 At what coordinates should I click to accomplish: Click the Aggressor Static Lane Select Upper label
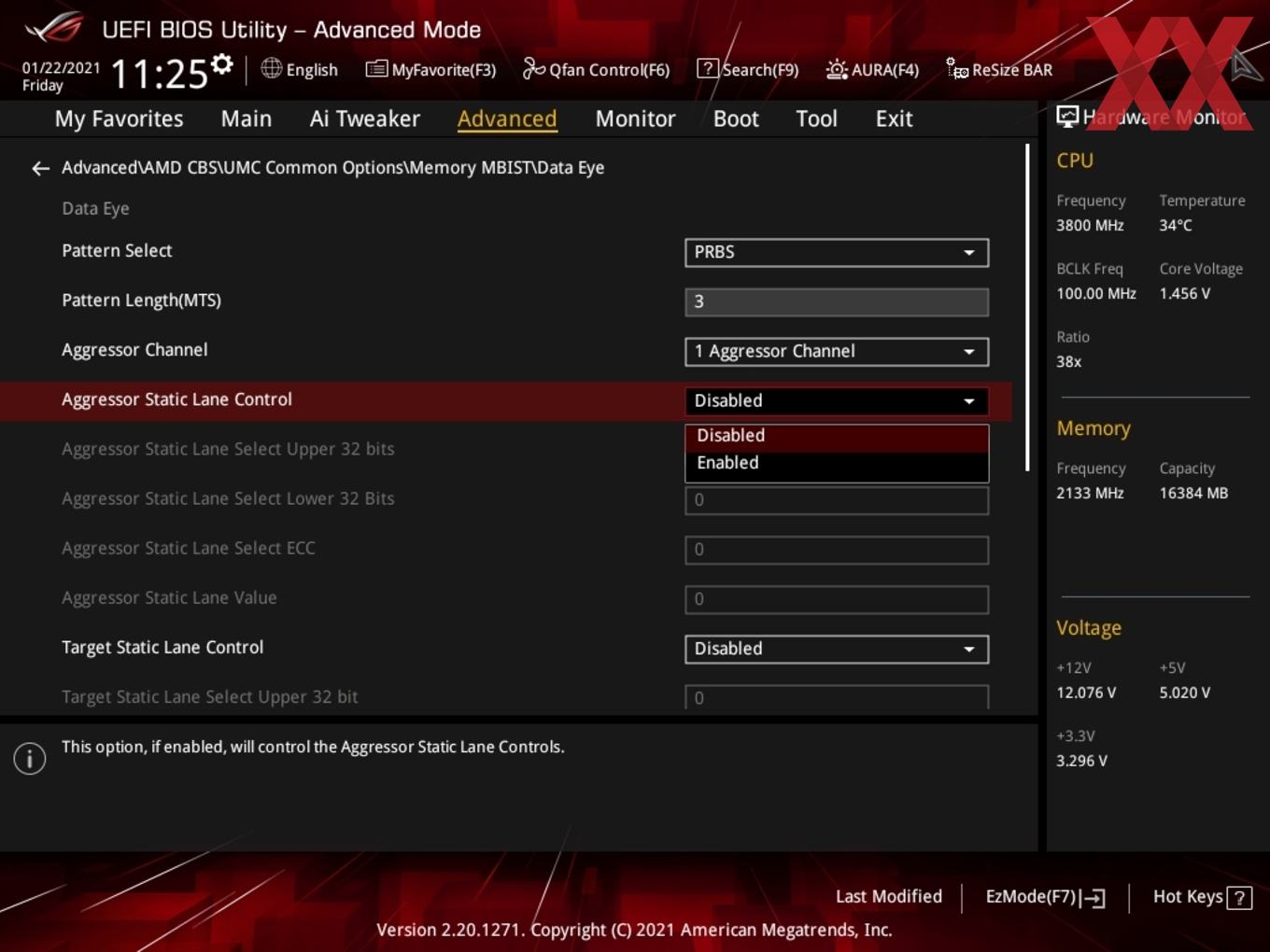[228, 449]
